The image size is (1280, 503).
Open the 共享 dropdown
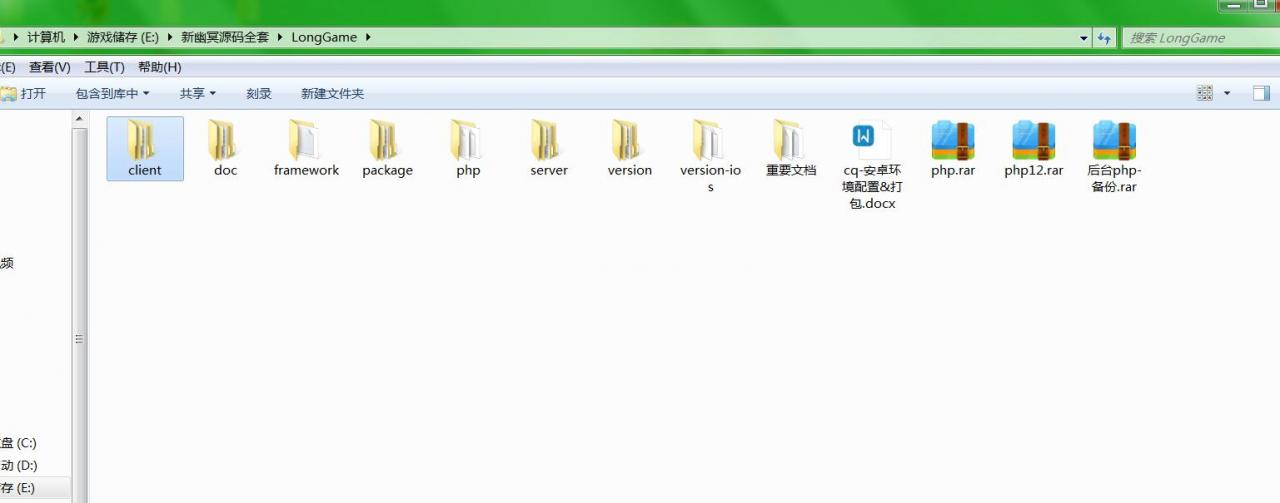pos(197,93)
